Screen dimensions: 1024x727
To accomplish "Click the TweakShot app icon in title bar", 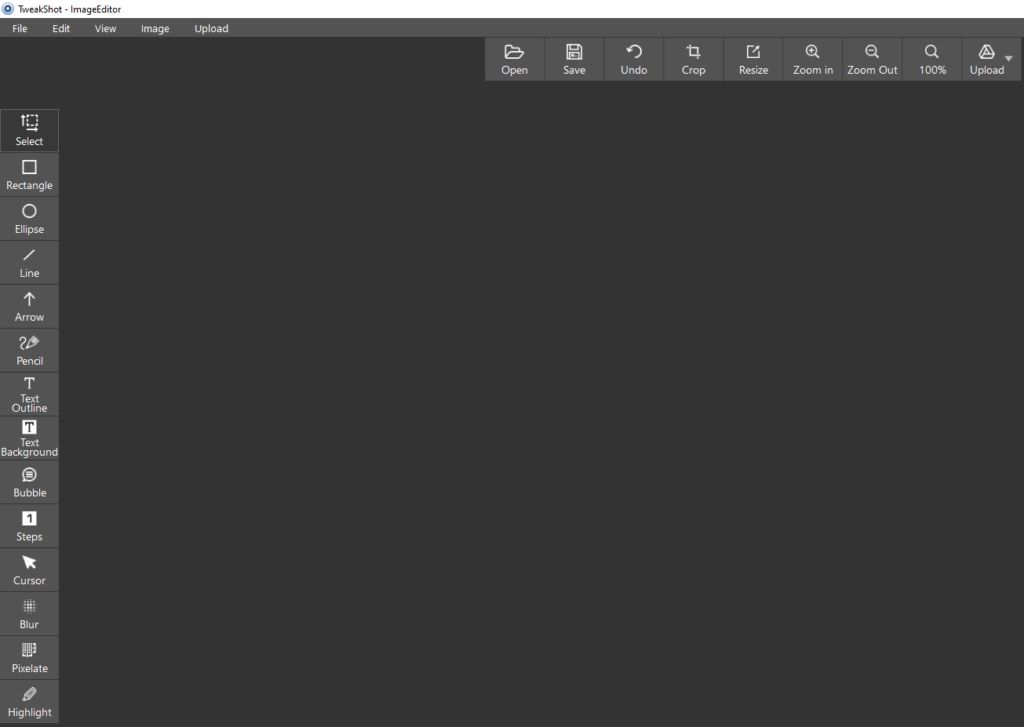I will coord(8,9).
